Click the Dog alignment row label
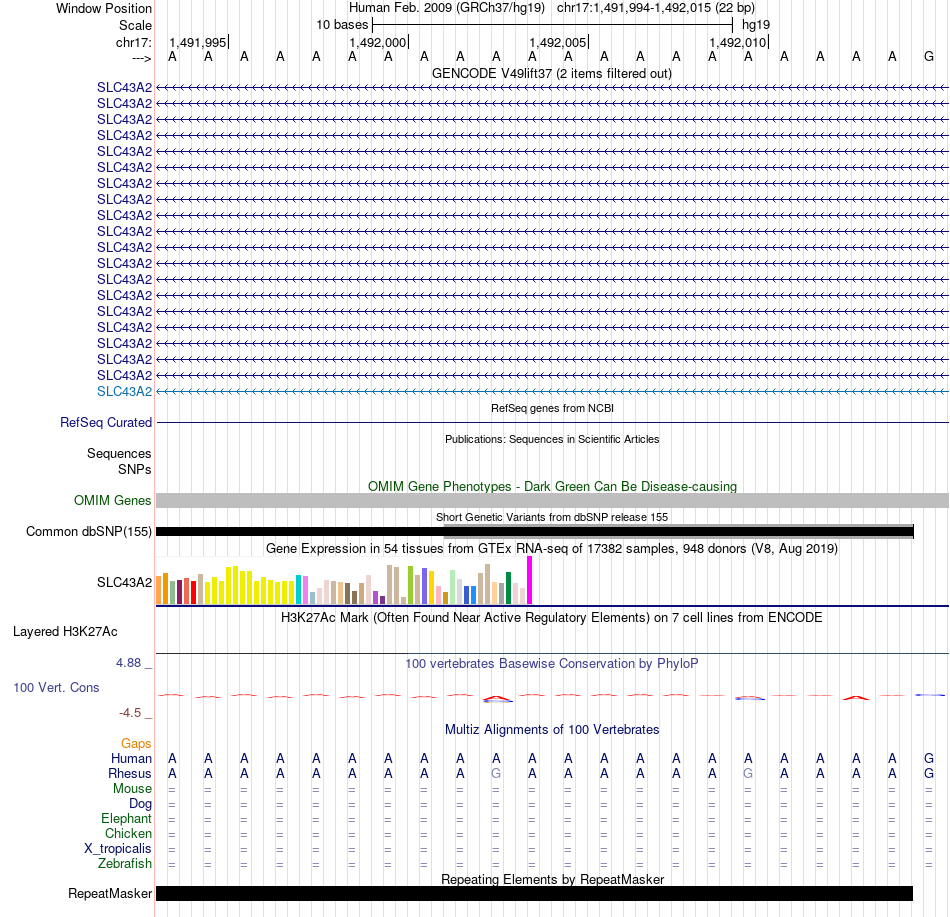This screenshot has height=917, width=950. click(x=140, y=803)
